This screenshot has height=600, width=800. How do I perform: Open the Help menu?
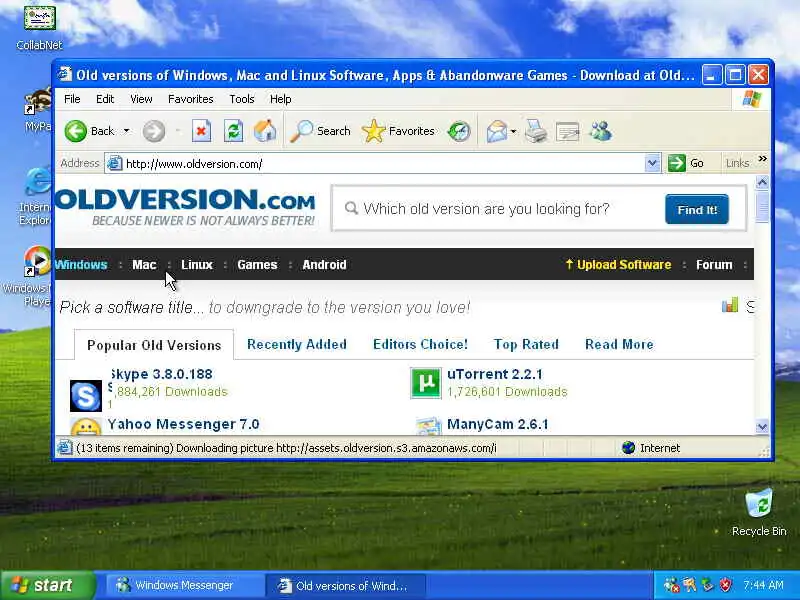coord(280,99)
